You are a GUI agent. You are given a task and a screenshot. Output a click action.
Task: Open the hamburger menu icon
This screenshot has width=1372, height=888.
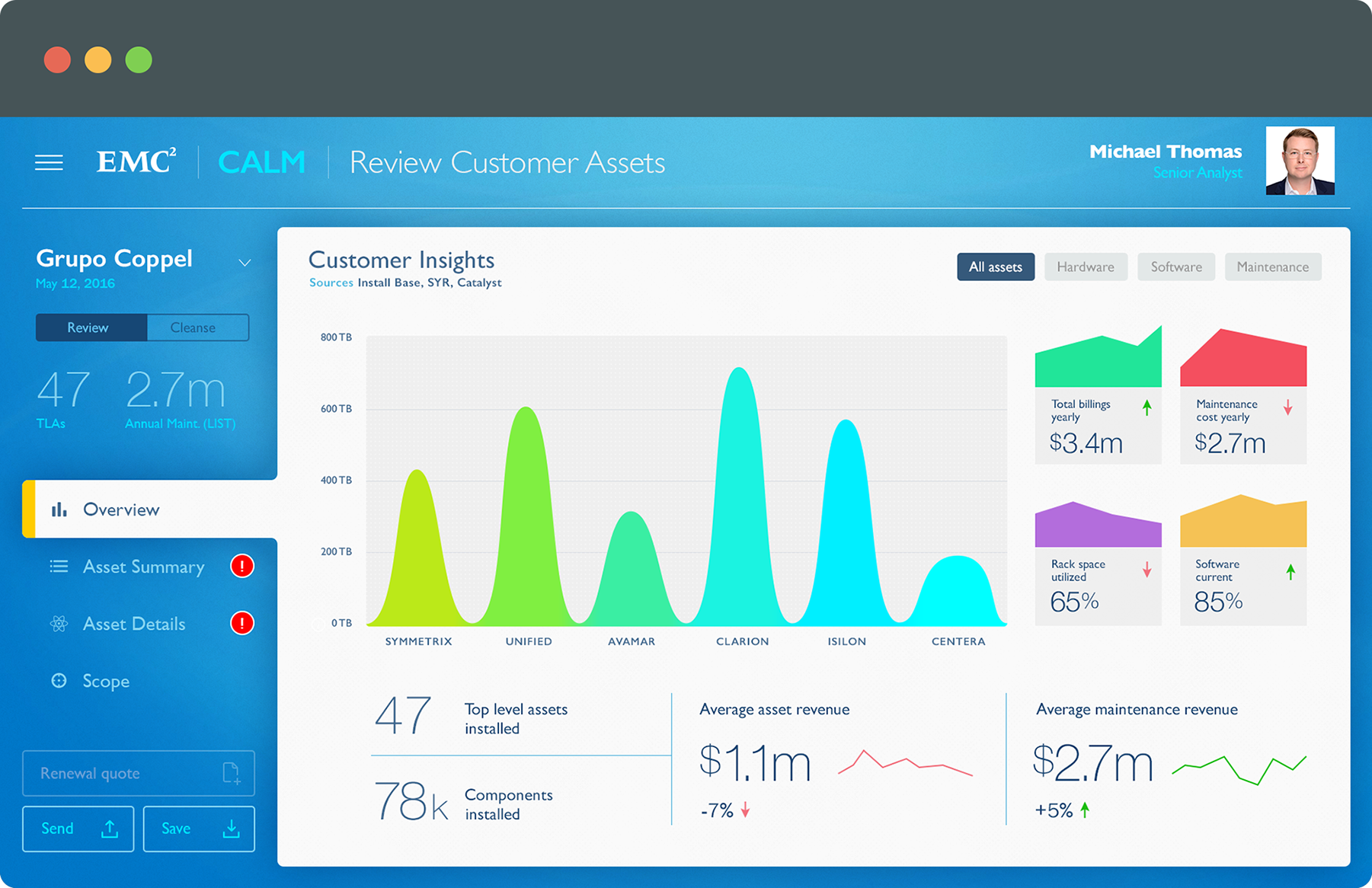click(x=49, y=162)
